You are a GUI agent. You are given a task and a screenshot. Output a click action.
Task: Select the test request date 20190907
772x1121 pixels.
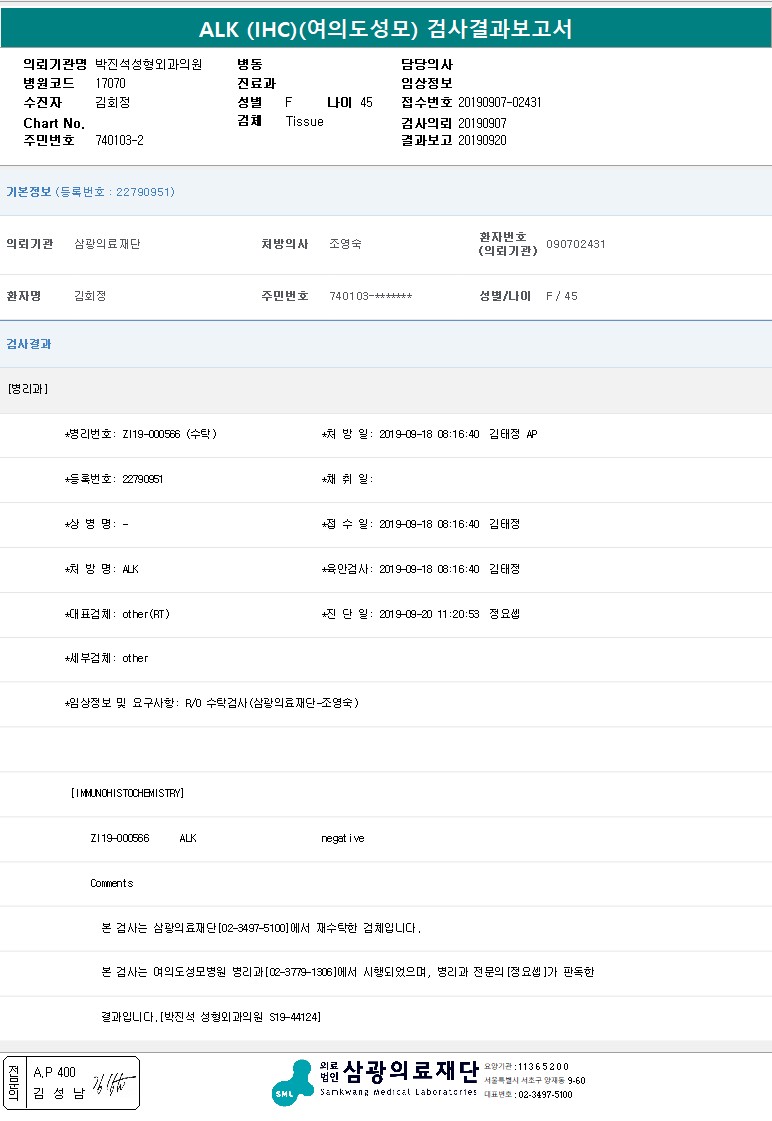click(482, 123)
